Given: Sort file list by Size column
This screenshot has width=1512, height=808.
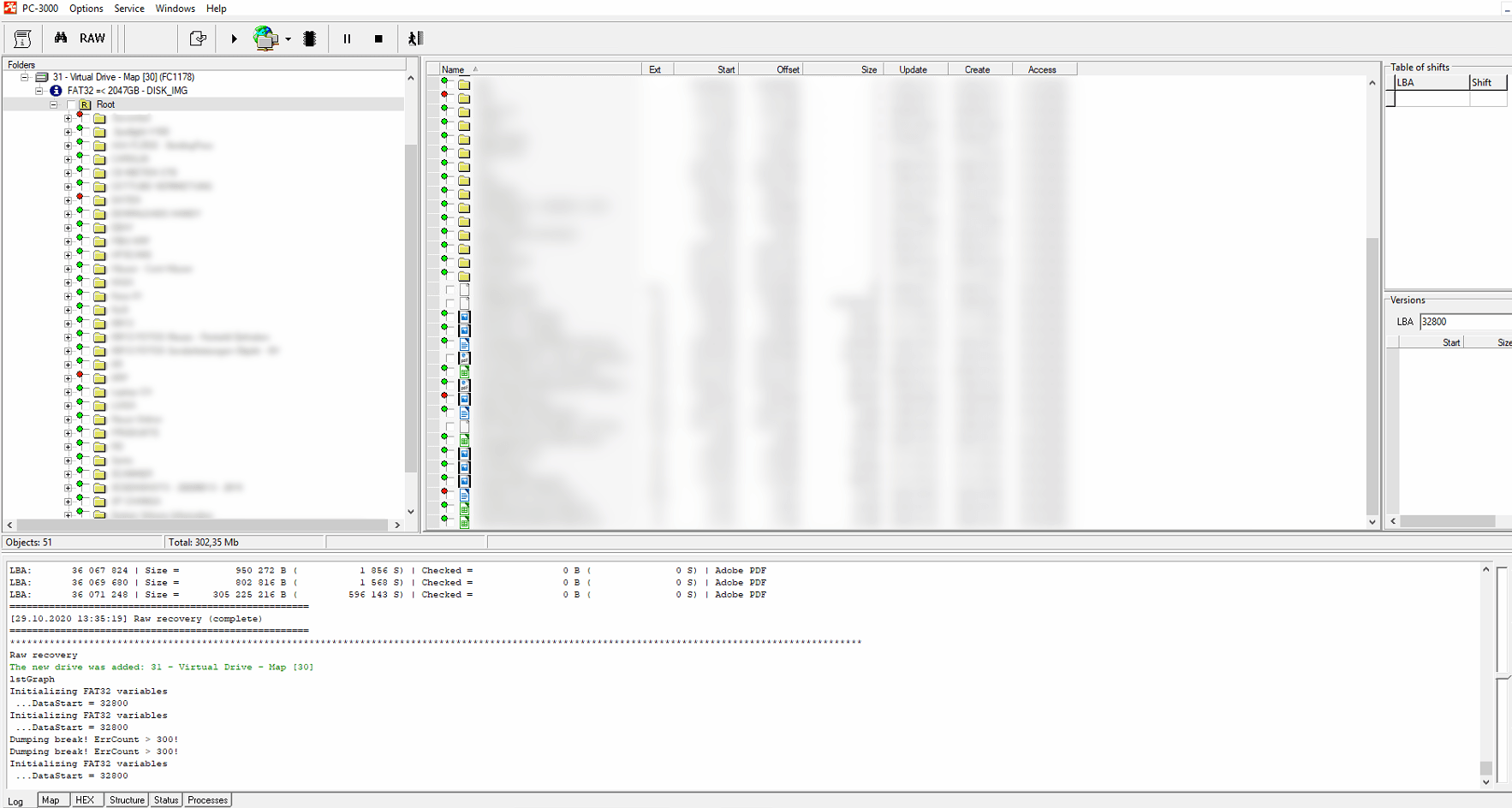Looking at the screenshot, I should (843, 69).
